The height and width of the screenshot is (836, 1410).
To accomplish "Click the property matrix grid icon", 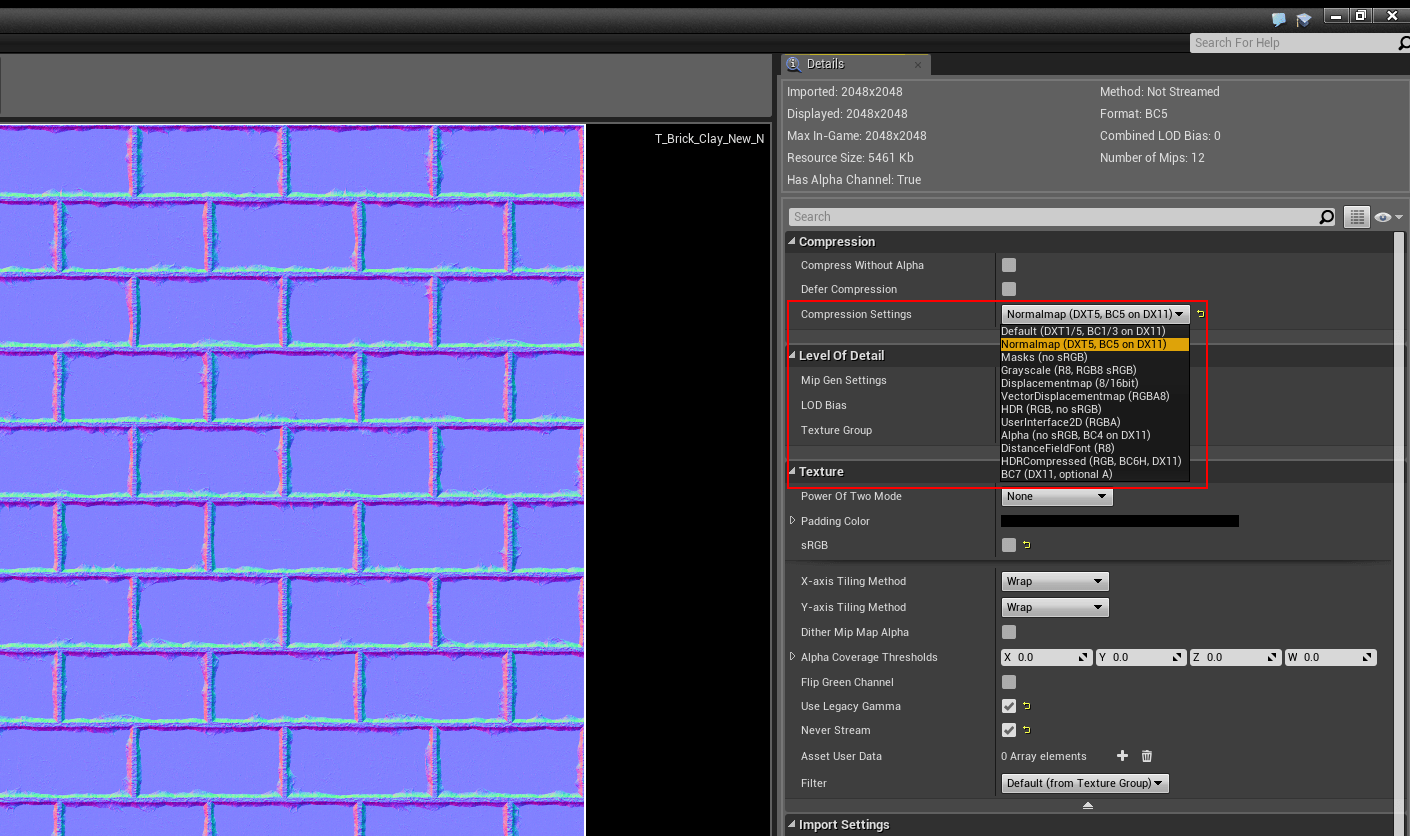I will click(1356, 217).
